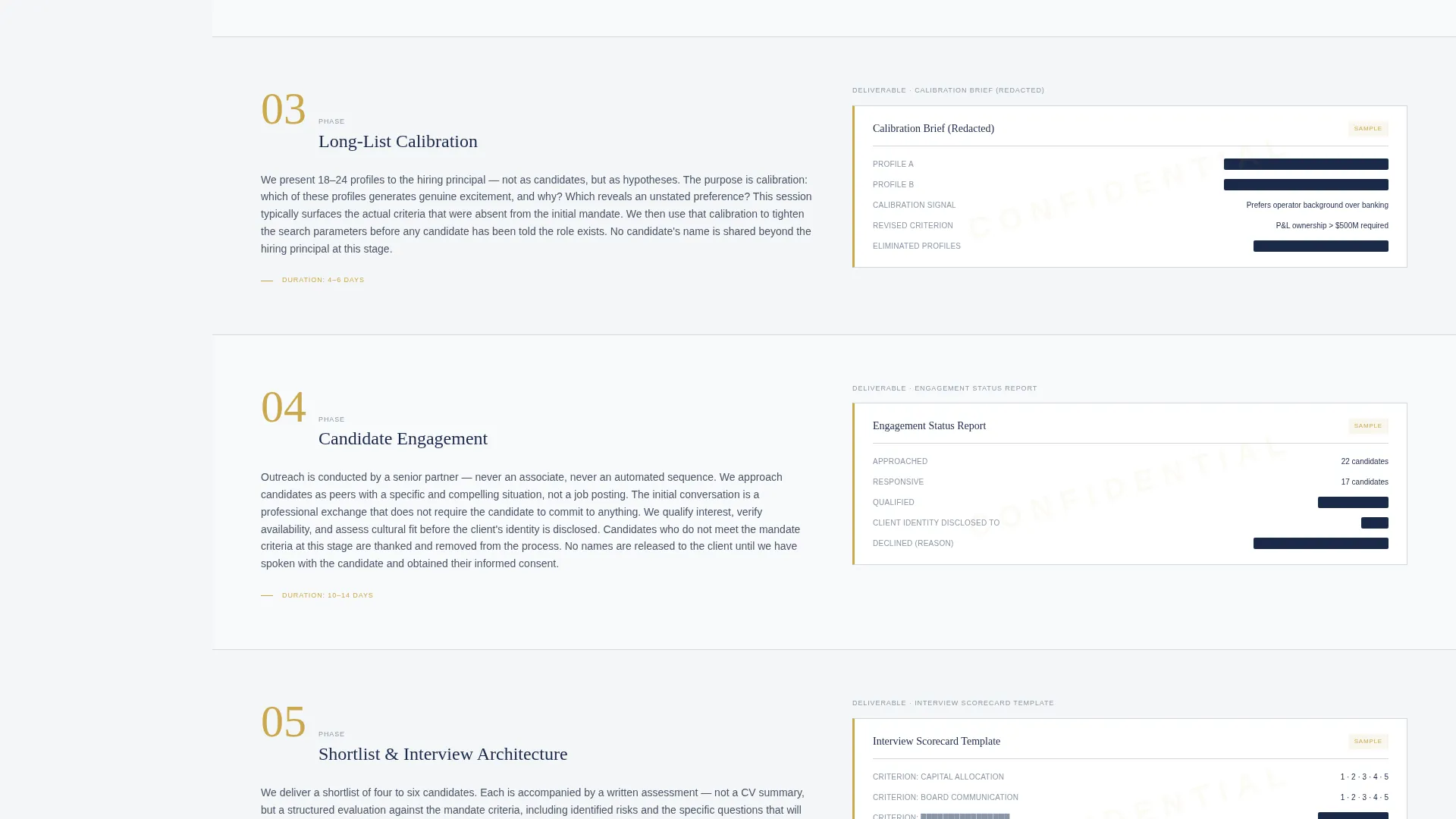
Task: Click the 'Deliverable · Engagement Status Report' caption
Action: click(944, 388)
